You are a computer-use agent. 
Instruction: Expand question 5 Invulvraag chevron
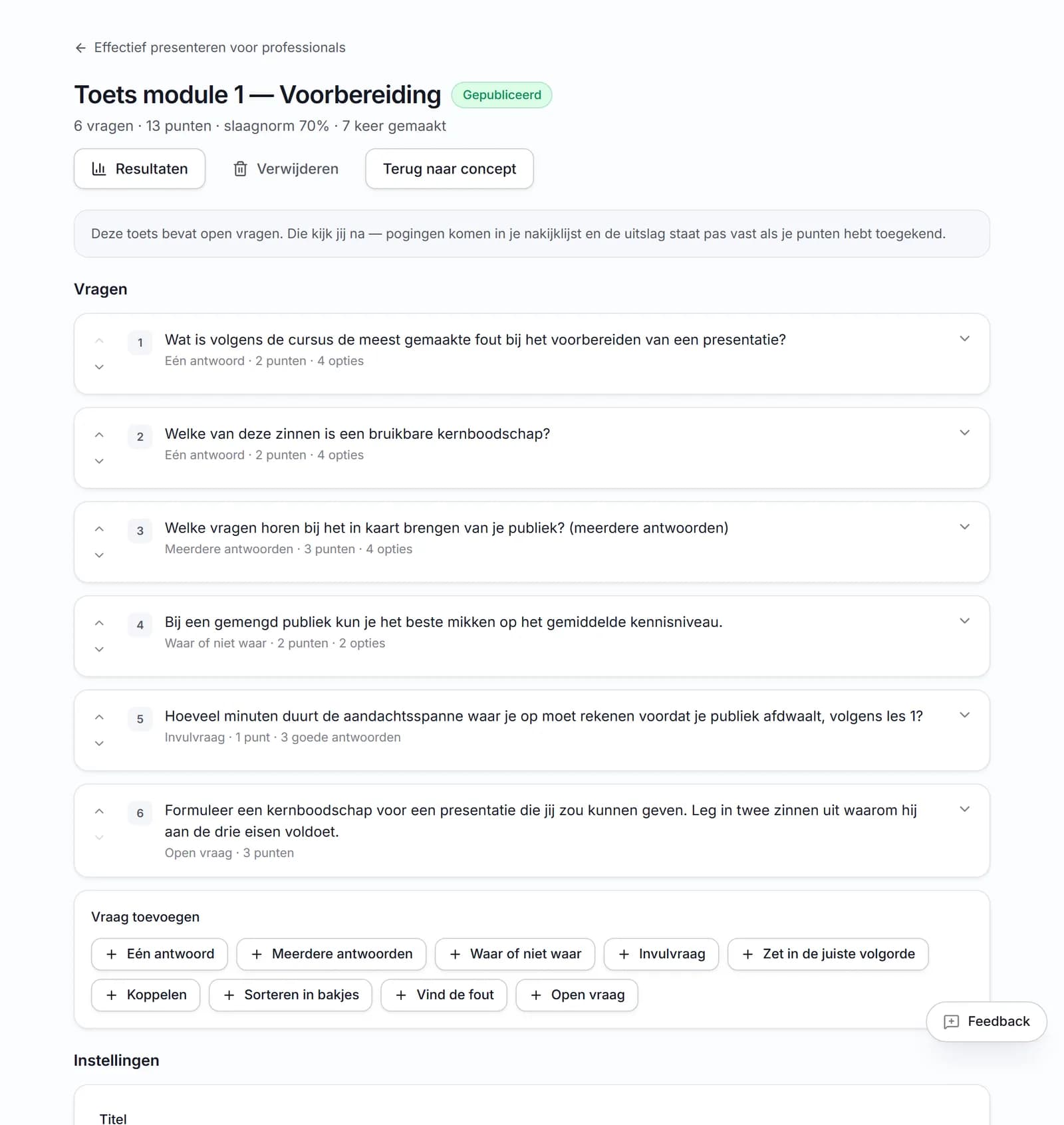pos(964,715)
